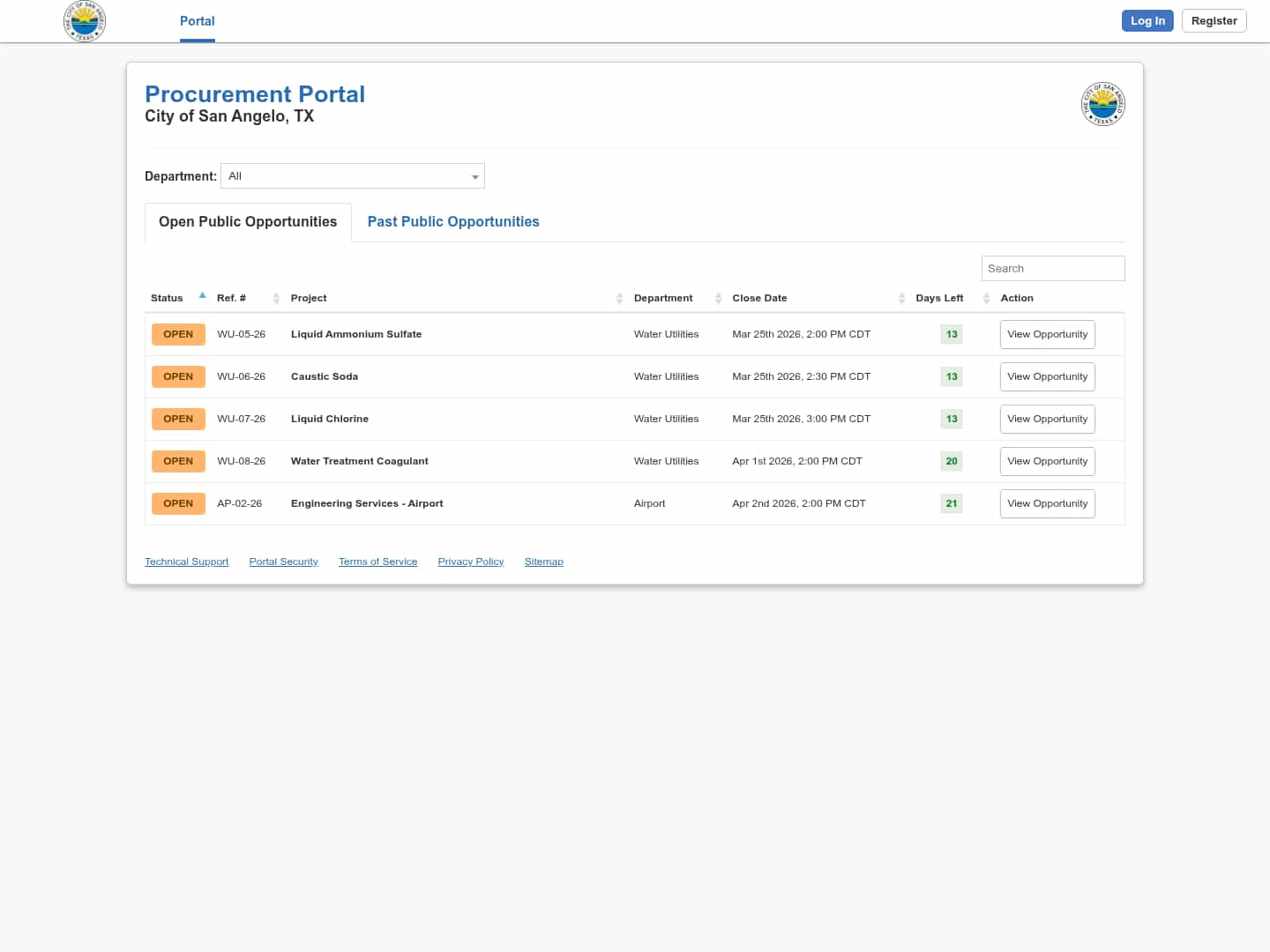The width and height of the screenshot is (1270, 952).
Task: Focus the Search input field
Action: (x=1052, y=269)
